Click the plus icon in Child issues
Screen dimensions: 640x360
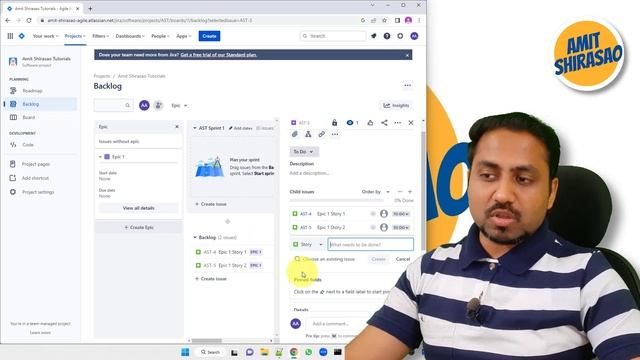point(410,191)
